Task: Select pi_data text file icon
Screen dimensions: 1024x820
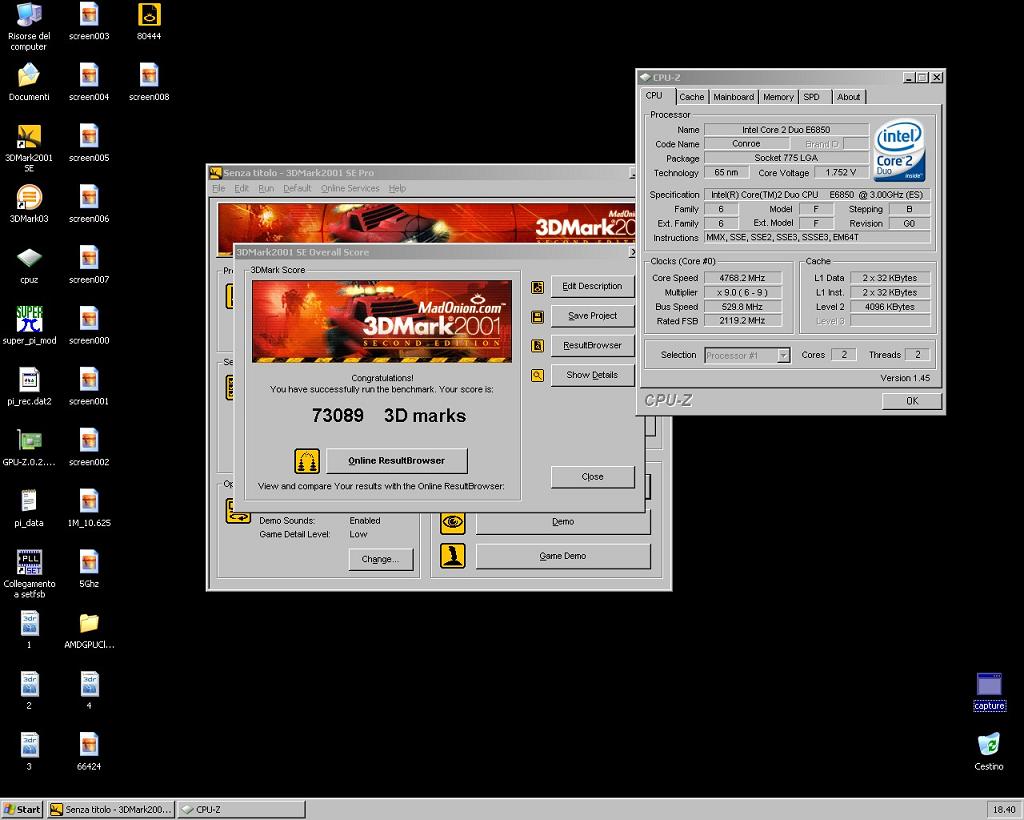Action: click(x=29, y=508)
